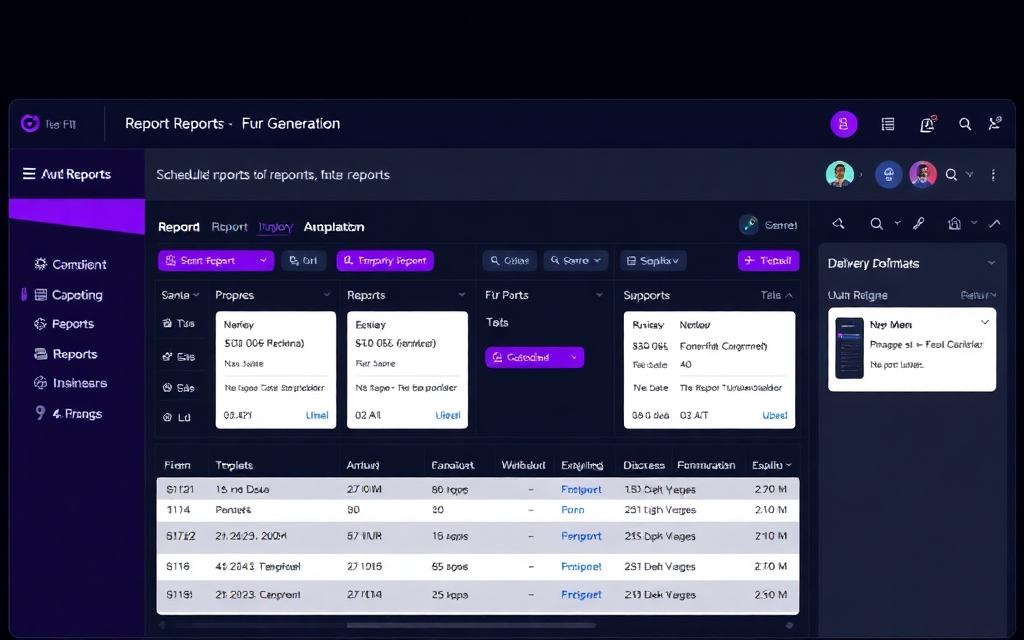Expand the Delivery Dolmiats panel chevron
This screenshot has width=1024, height=640.
tap(991, 263)
